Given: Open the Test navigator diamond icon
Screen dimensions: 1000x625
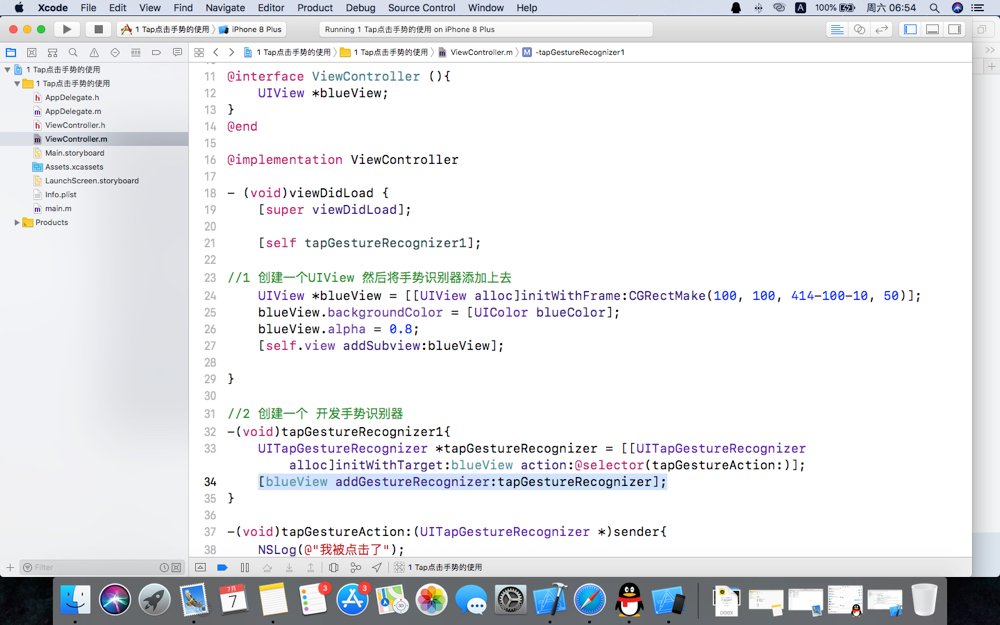Looking at the screenshot, I should point(115,52).
